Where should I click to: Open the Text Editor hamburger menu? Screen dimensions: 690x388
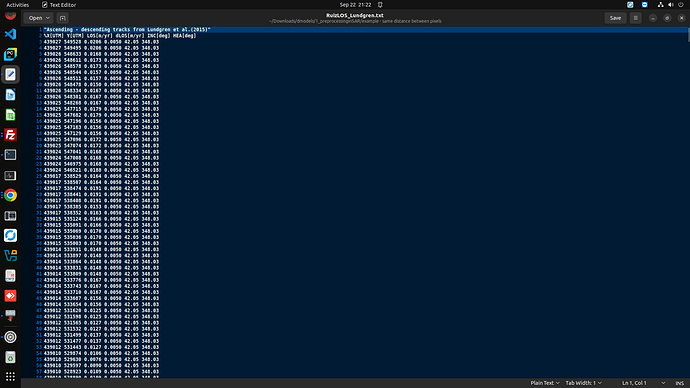pos(635,18)
